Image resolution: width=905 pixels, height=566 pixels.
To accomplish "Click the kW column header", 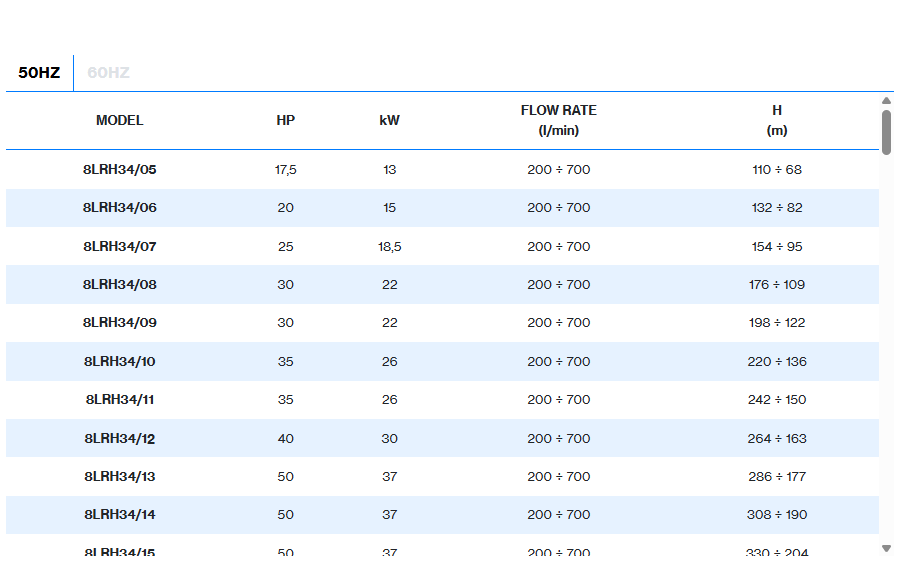I will coord(389,120).
